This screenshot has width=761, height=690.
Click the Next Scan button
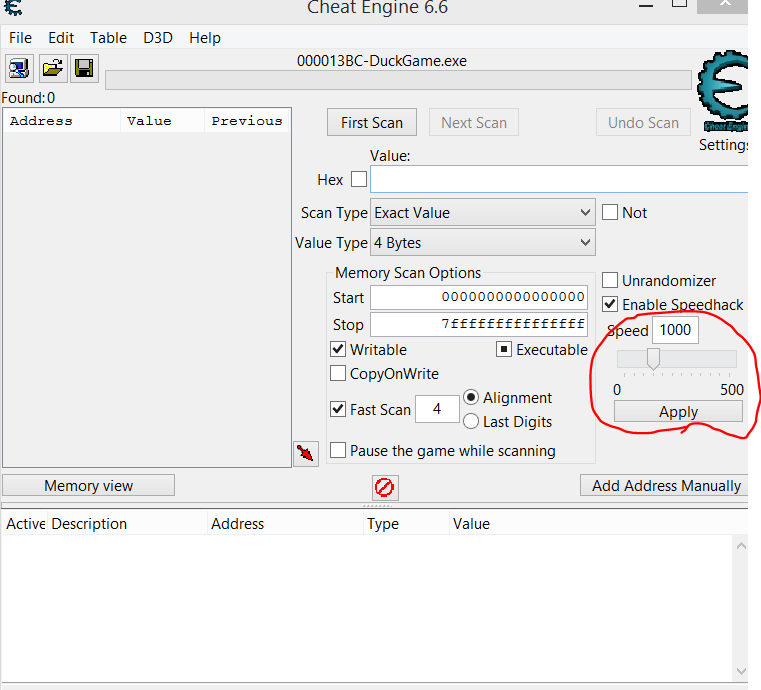pyautogui.click(x=474, y=122)
